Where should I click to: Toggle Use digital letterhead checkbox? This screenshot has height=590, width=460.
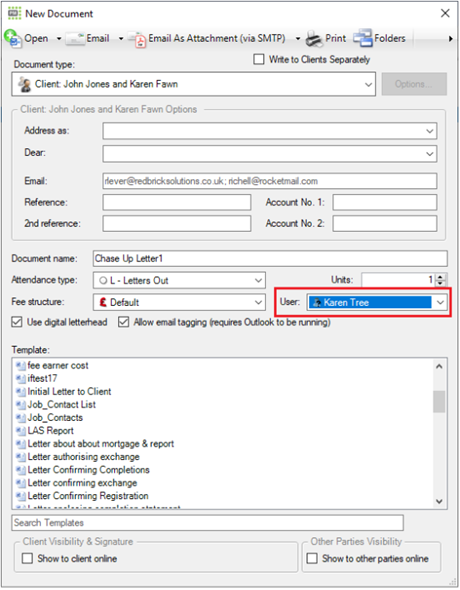click(17, 322)
